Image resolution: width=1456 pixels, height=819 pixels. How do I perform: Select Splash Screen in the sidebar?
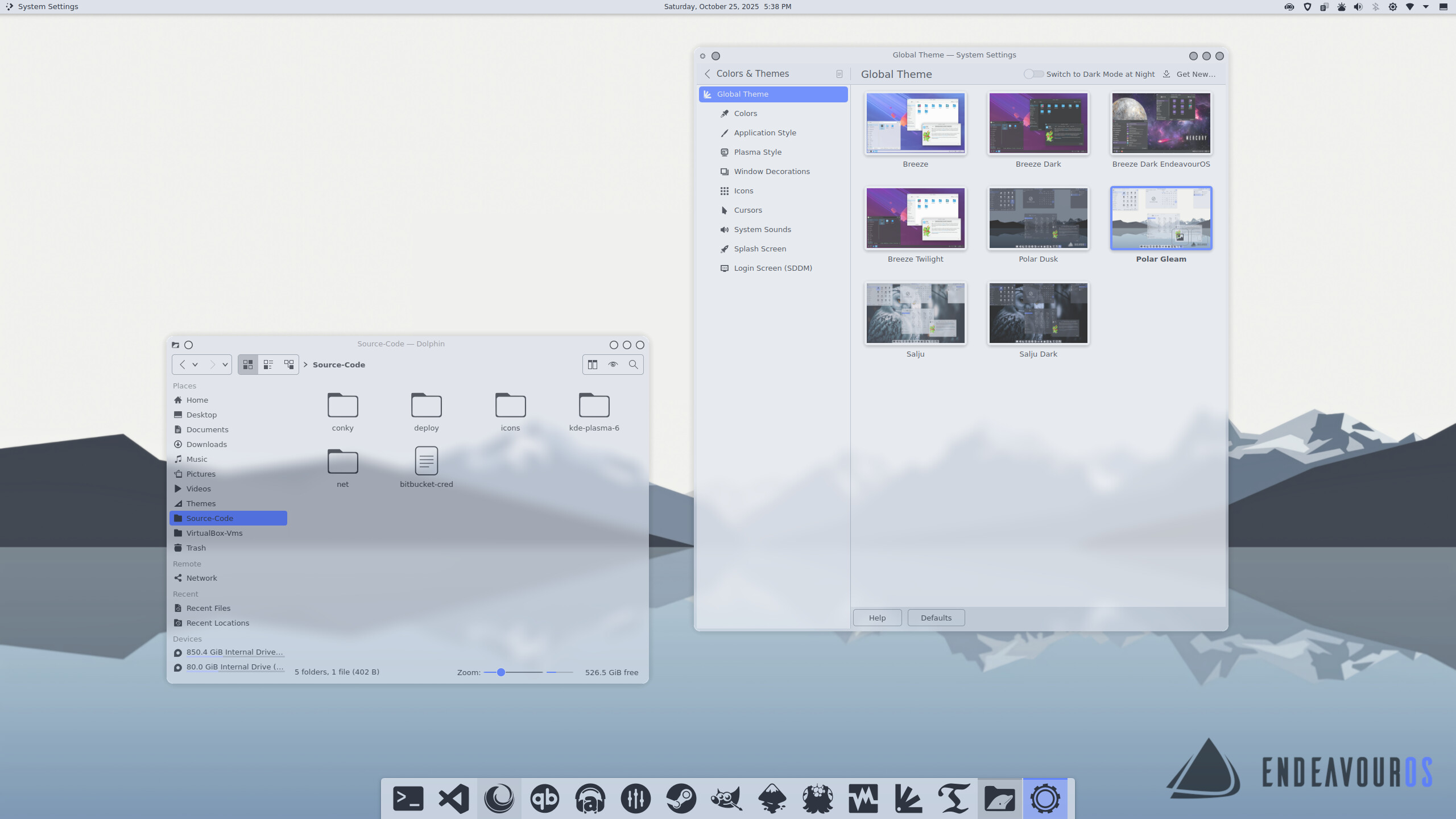[x=760, y=249]
